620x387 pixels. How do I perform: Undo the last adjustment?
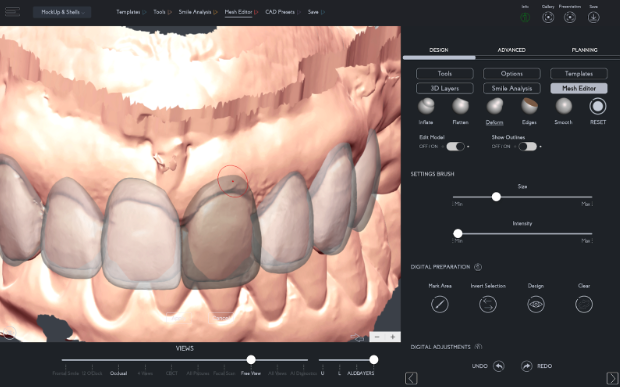pos(499,366)
